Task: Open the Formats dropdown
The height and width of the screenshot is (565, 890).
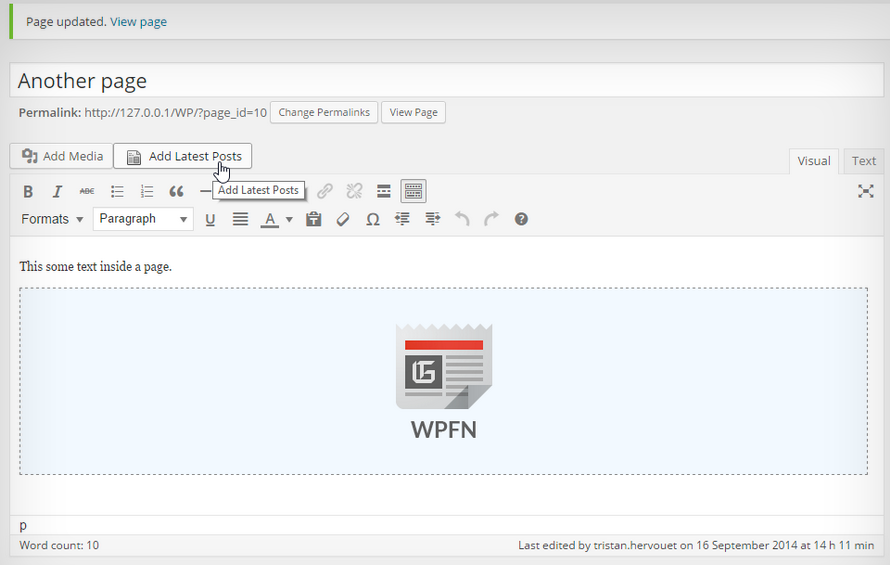Action: (52, 219)
